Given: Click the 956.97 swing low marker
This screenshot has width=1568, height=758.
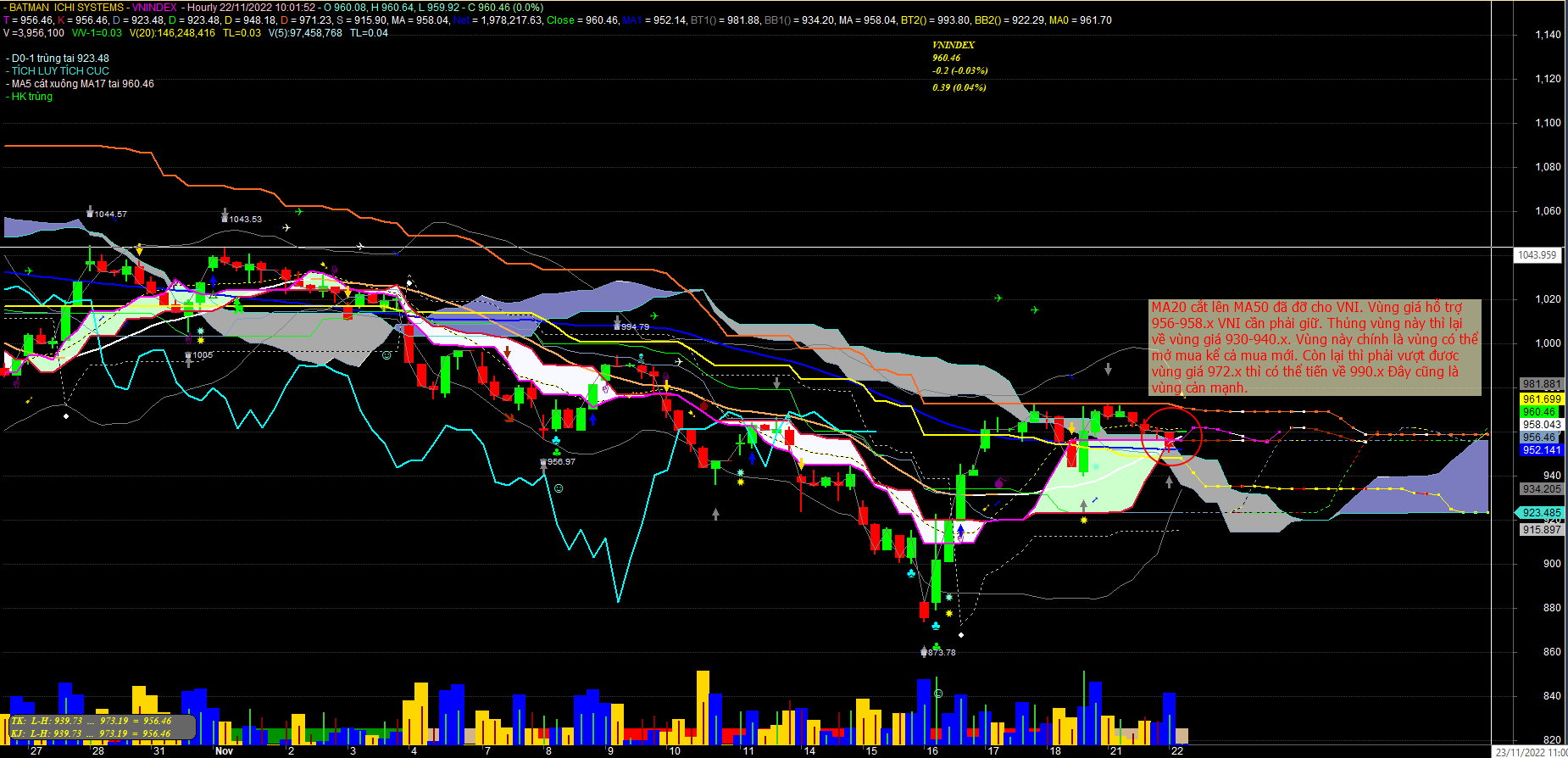Looking at the screenshot, I should point(543,463).
